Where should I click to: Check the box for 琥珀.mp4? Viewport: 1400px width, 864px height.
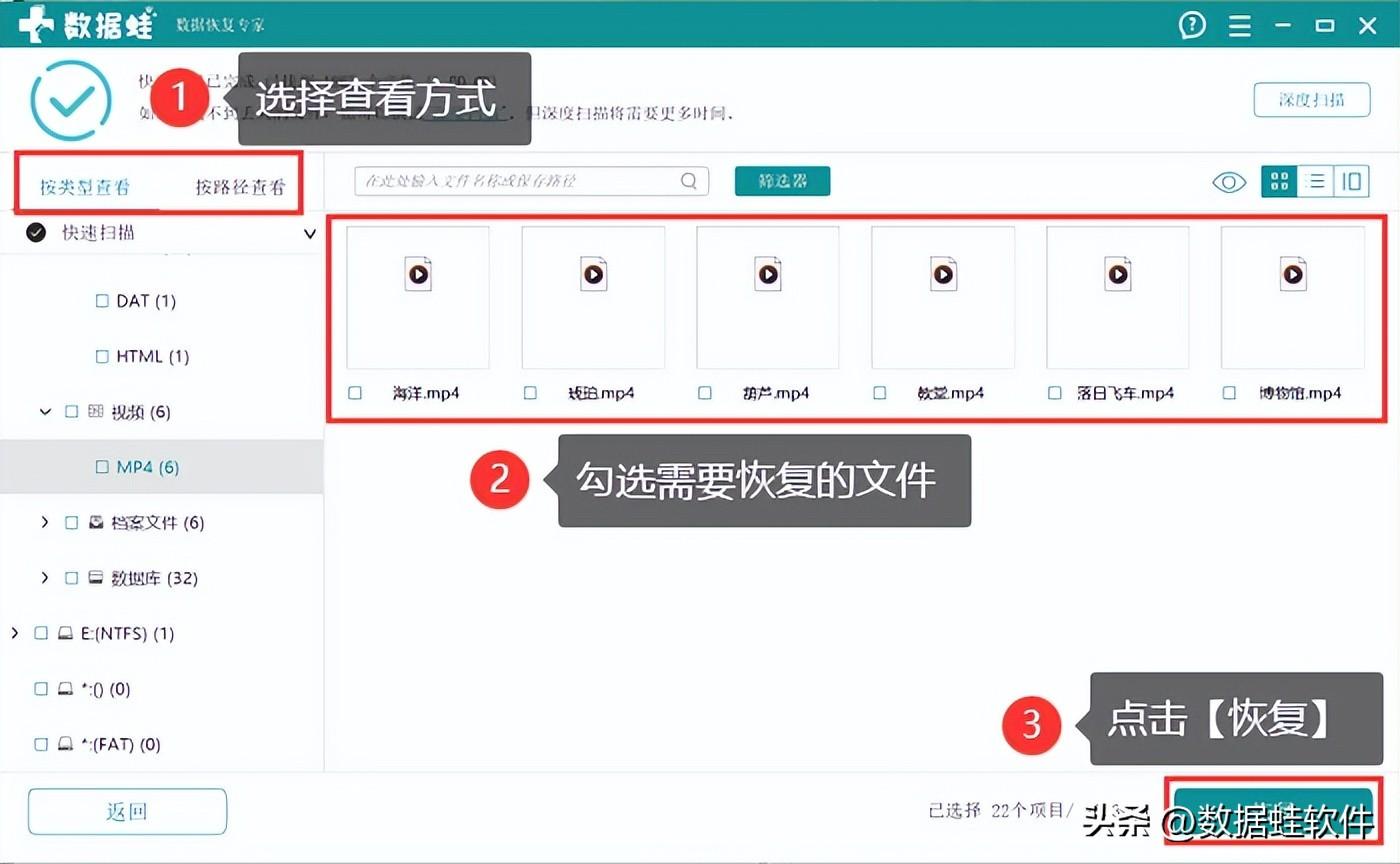click(x=530, y=393)
